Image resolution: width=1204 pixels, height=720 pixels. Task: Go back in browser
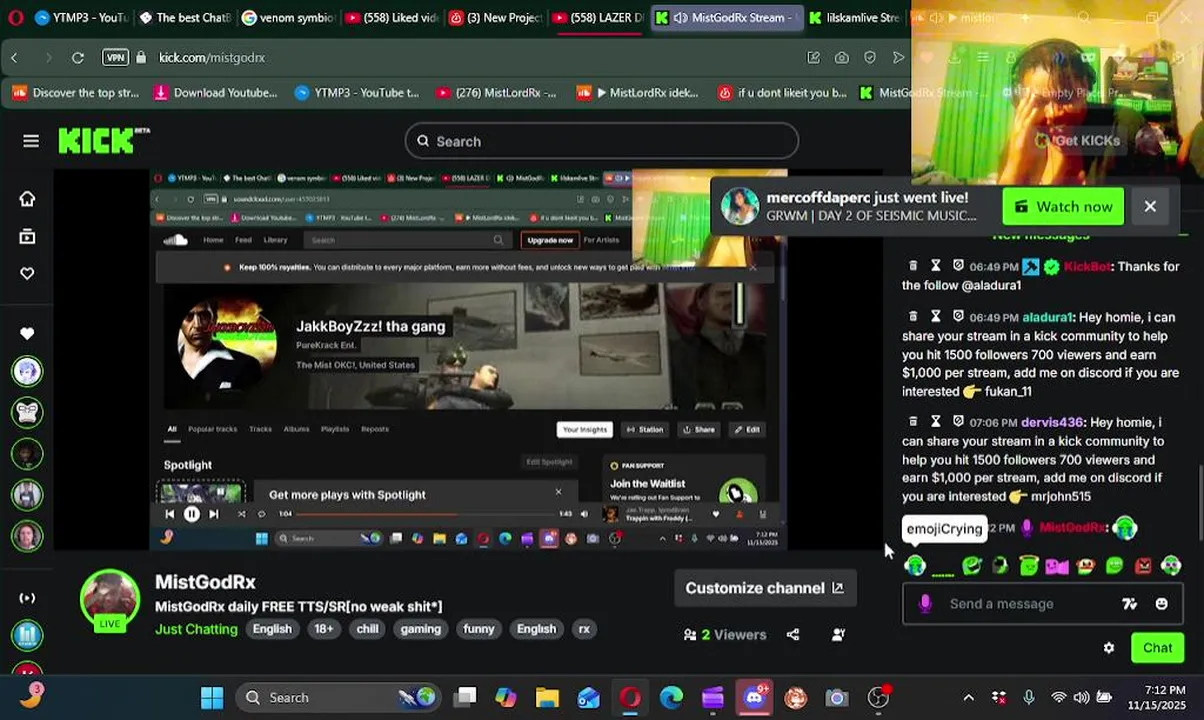coord(15,58)
